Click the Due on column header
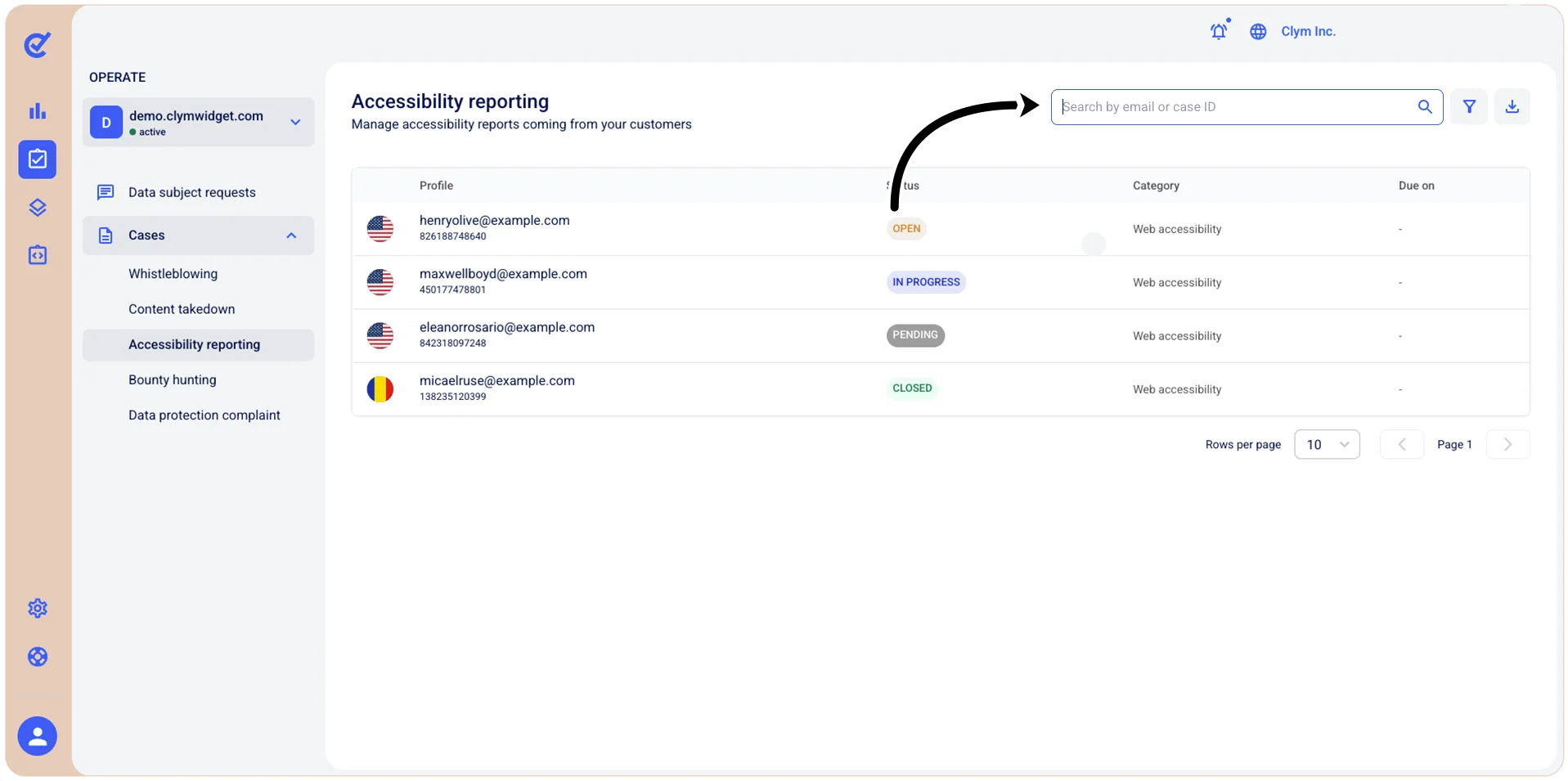 1416,186
